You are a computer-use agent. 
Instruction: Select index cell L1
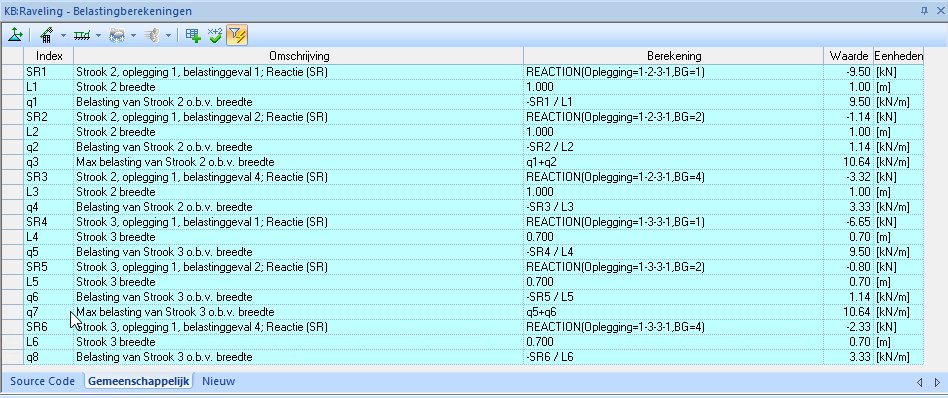click(x=48, y=86)
